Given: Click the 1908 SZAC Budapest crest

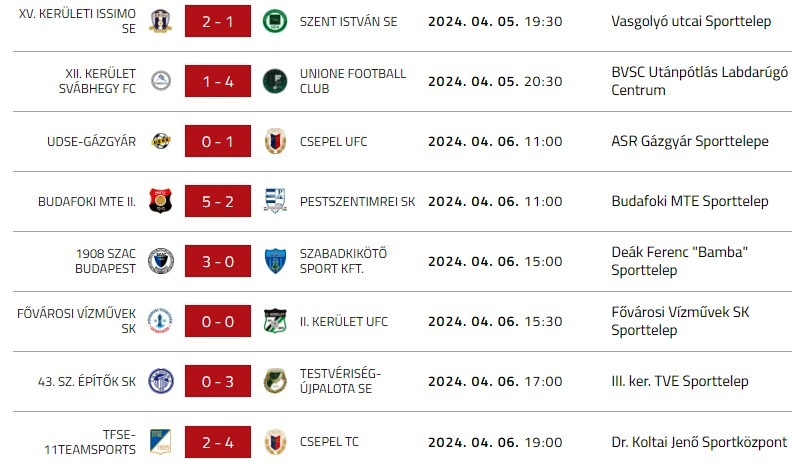Looking at the screenshot, I should 160,261.
